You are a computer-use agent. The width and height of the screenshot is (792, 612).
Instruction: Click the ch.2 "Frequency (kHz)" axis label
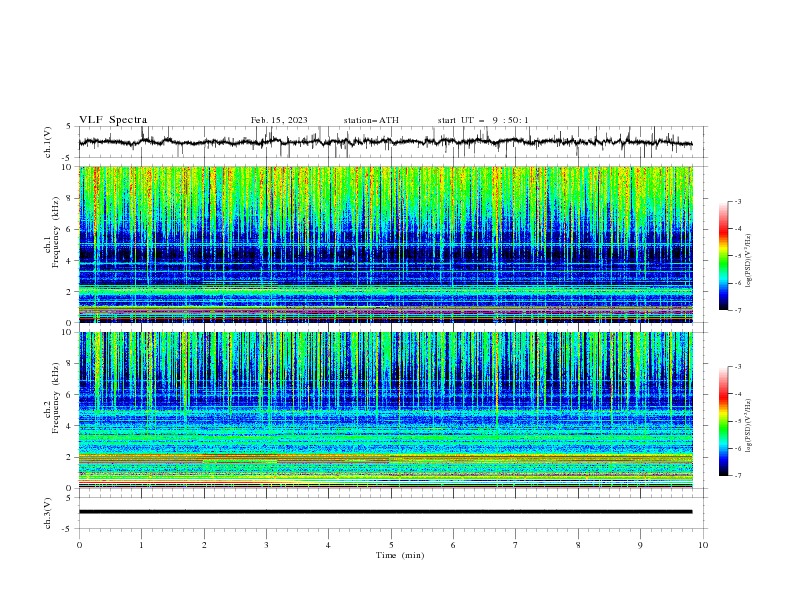(x=56, y=398)
